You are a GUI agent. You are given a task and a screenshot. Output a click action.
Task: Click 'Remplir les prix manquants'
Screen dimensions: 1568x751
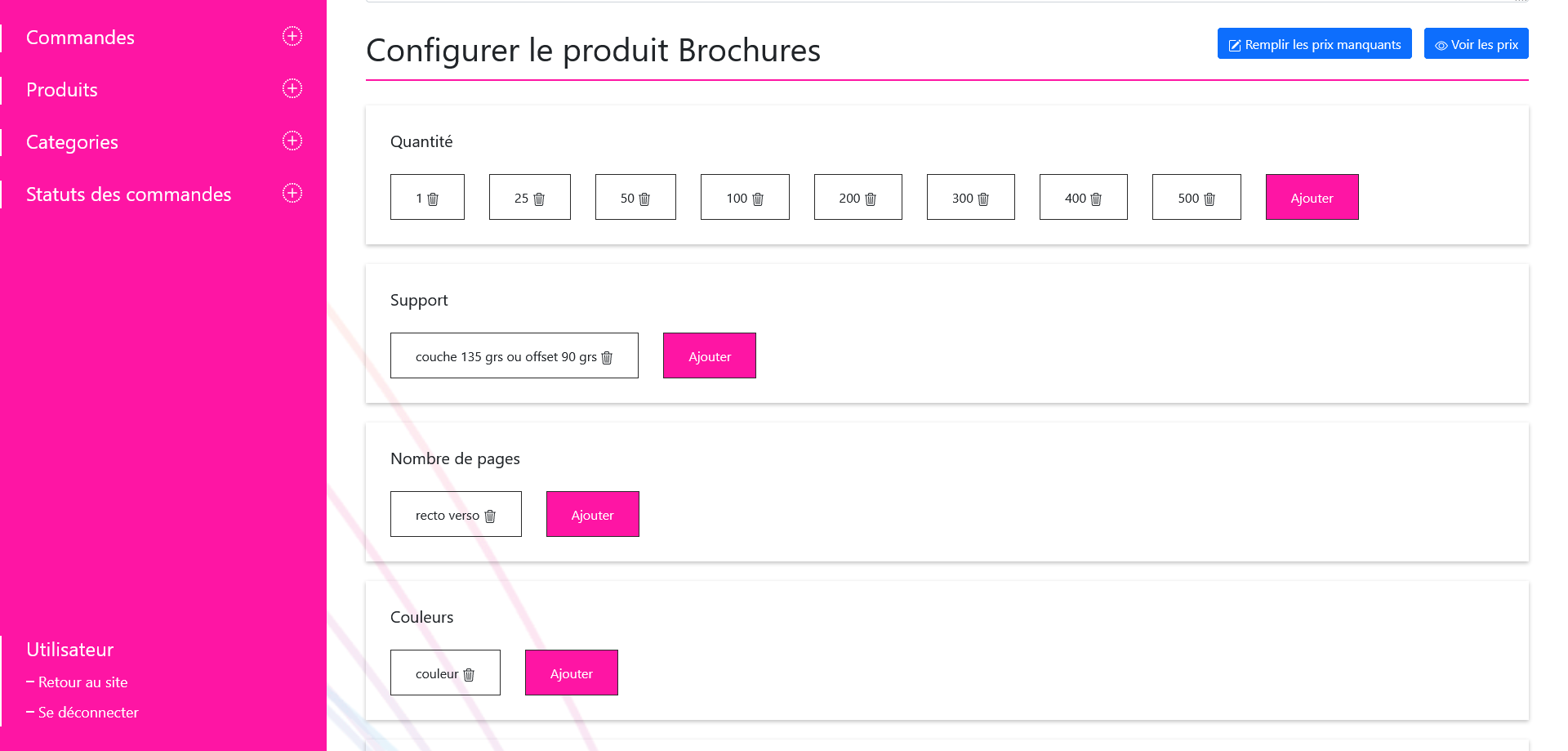coord(1314,43)
